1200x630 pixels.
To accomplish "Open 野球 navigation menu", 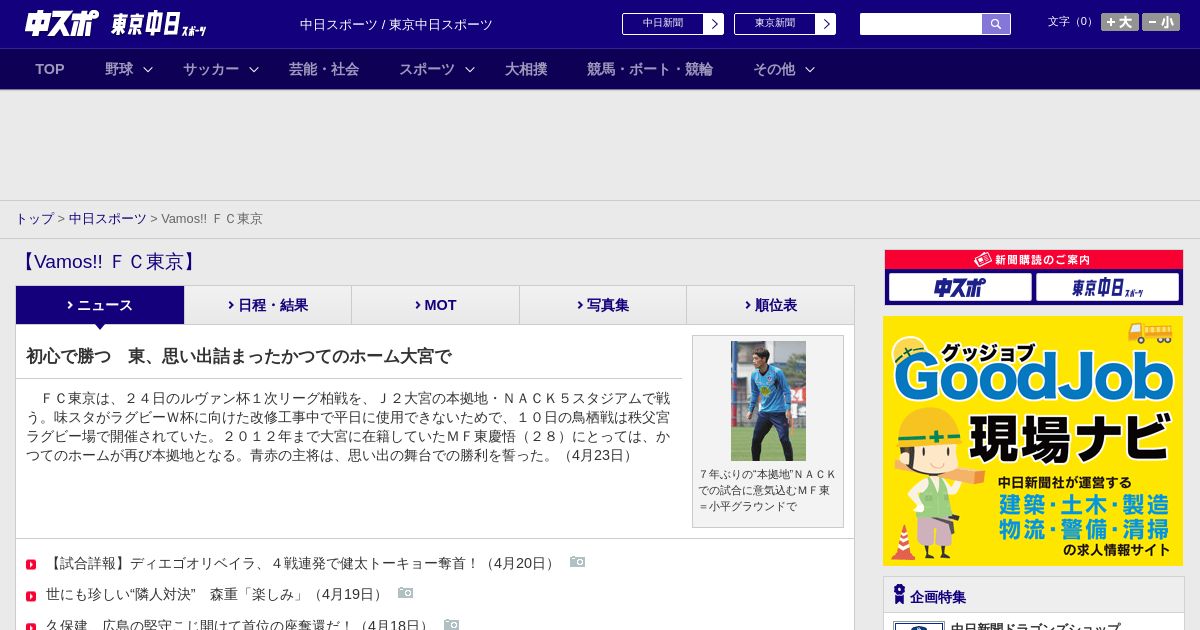I will [x=119, y=69].
